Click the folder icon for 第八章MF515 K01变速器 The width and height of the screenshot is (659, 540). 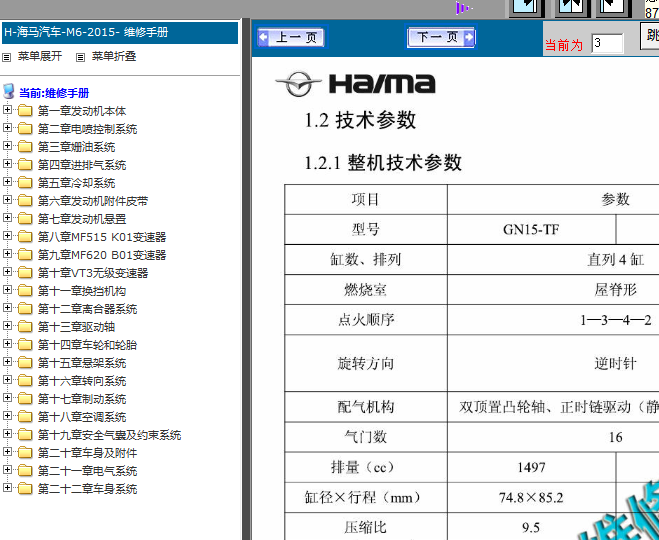pos(25,237)
